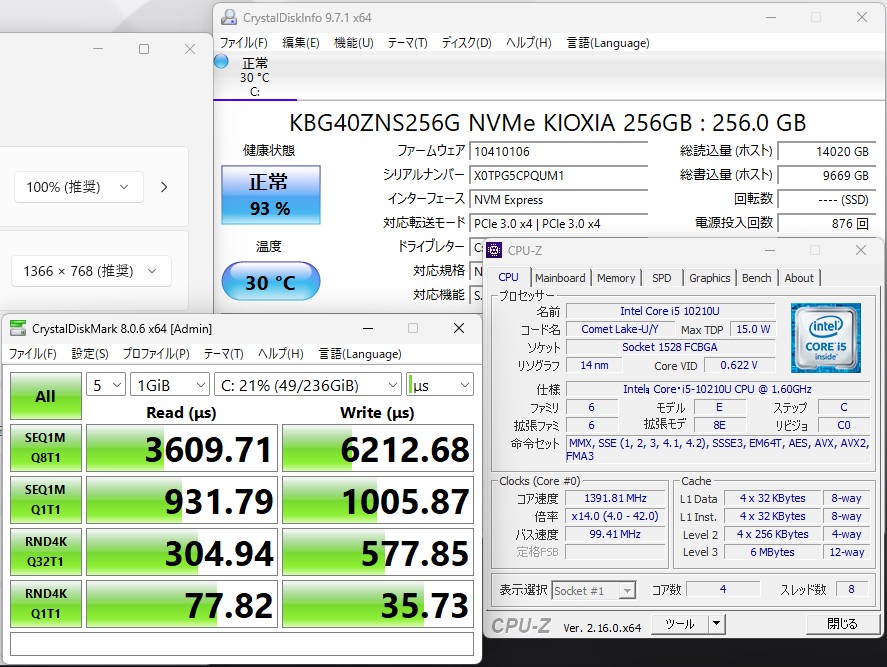Open the 1GiB test size dropdown
The width and height of the screenshot is (887, 667).
[x=169, y=385]
